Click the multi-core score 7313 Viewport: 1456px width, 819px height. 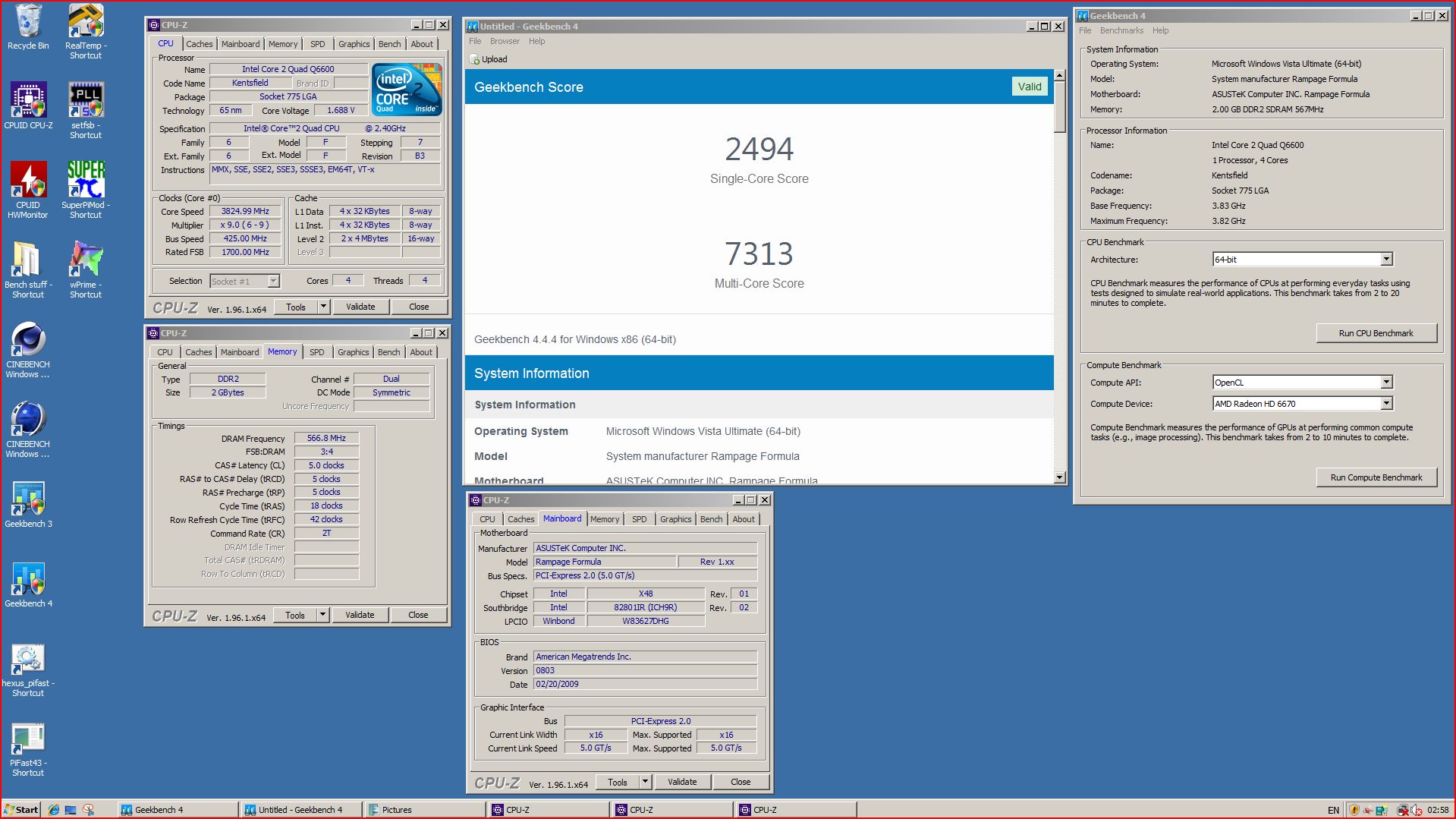759,254
